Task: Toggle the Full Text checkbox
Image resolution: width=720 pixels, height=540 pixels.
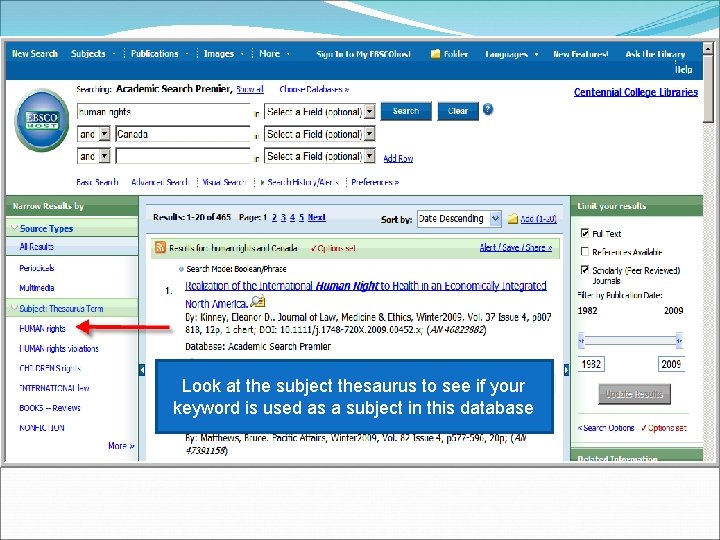Action: [x=585, y=233]
